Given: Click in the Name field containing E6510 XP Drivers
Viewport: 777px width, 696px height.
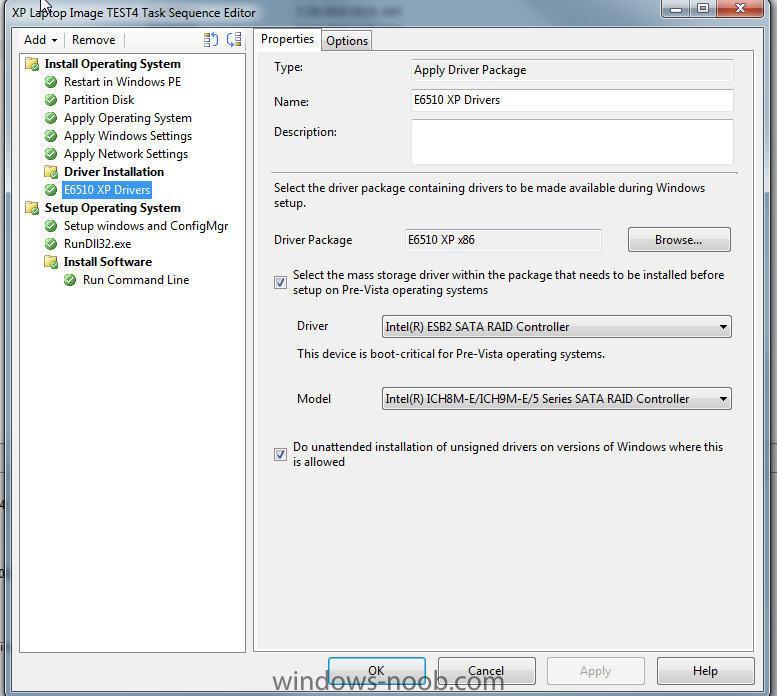Looking at the screenshot, I should [x=572, y=100].
